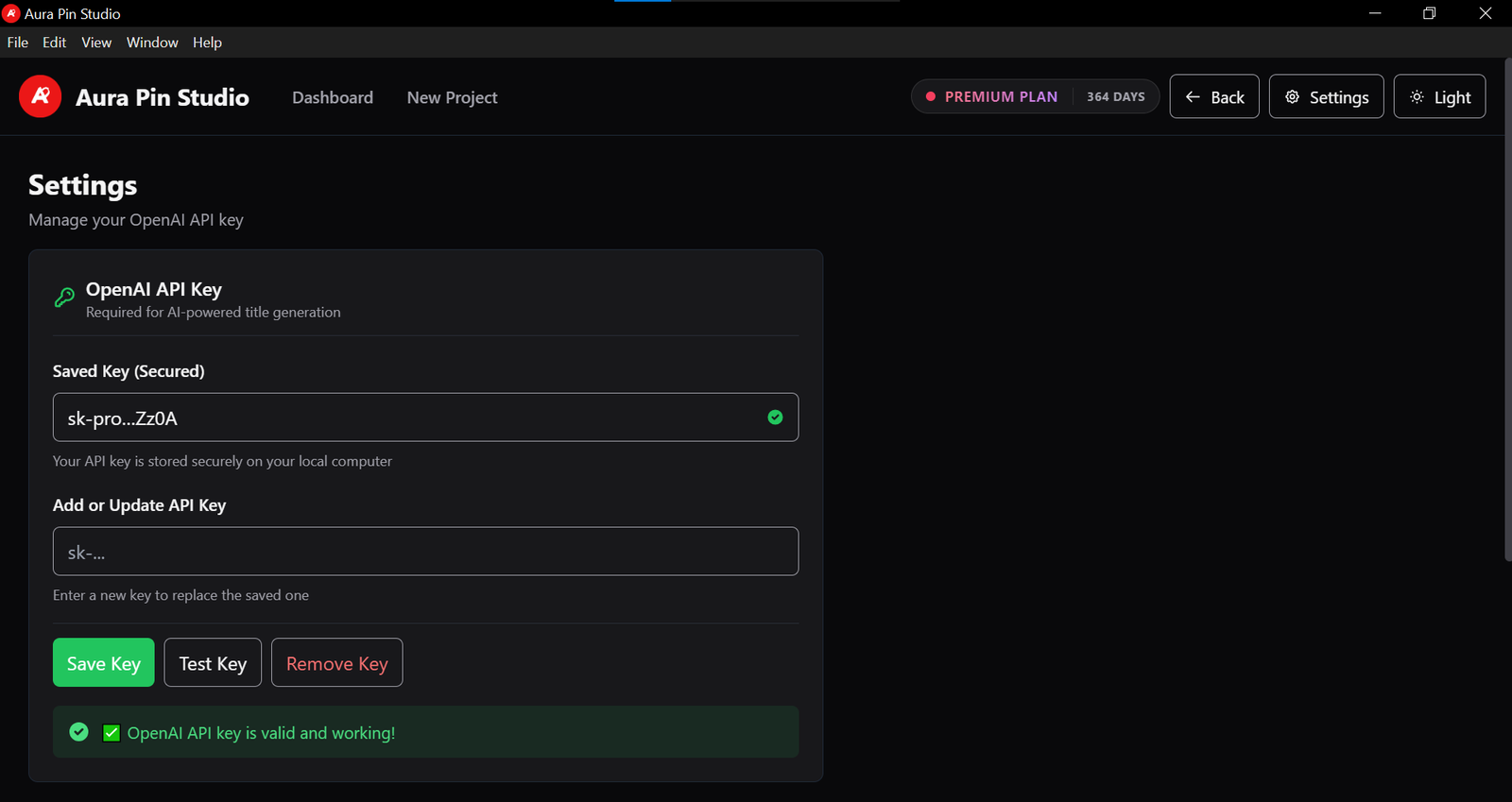Click the "Add or Update API Key" label
This screenshot has height=802, width=1512.
[139, 505]
